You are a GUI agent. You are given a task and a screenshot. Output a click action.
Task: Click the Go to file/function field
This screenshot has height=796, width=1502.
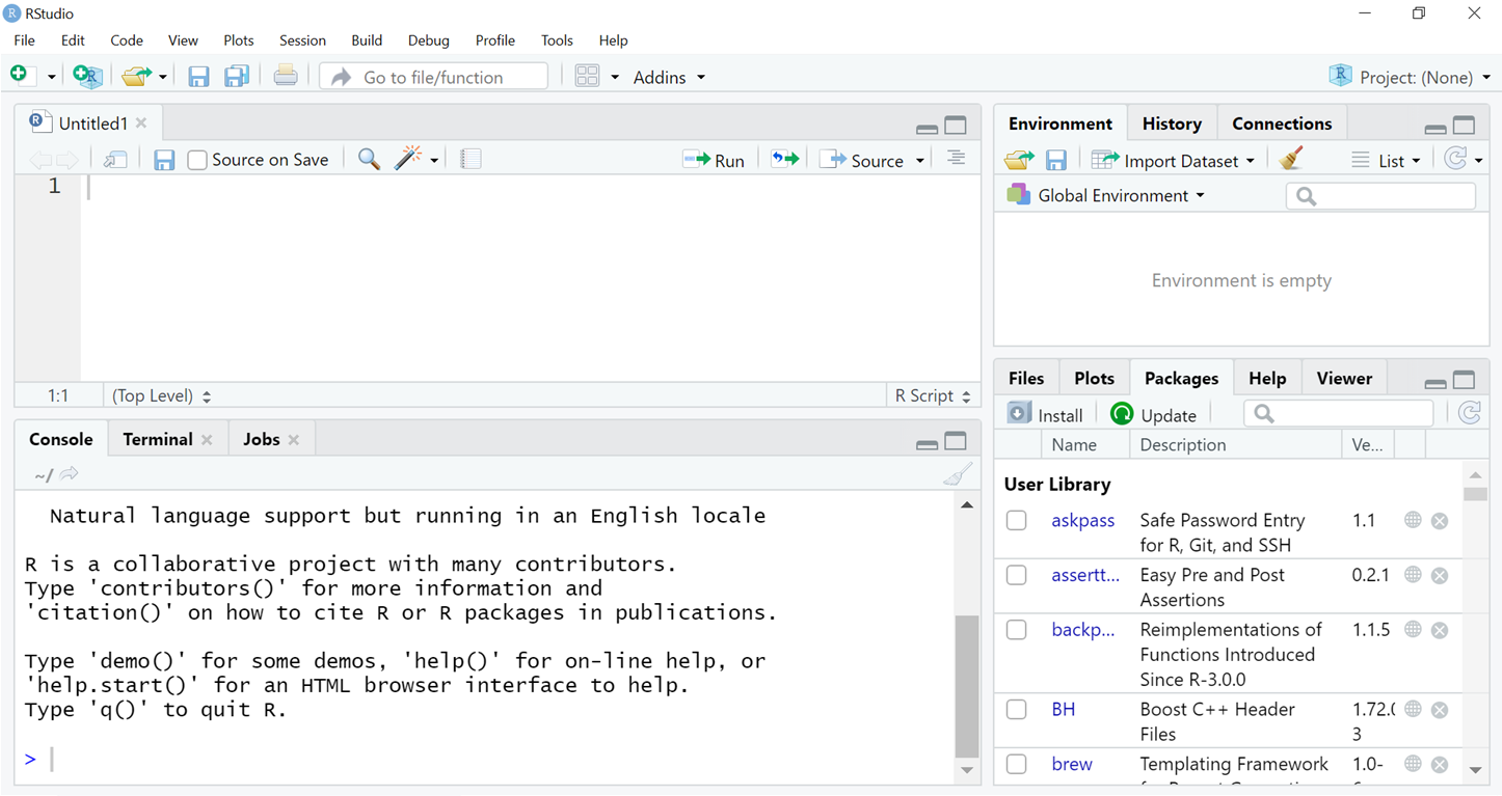433,77
